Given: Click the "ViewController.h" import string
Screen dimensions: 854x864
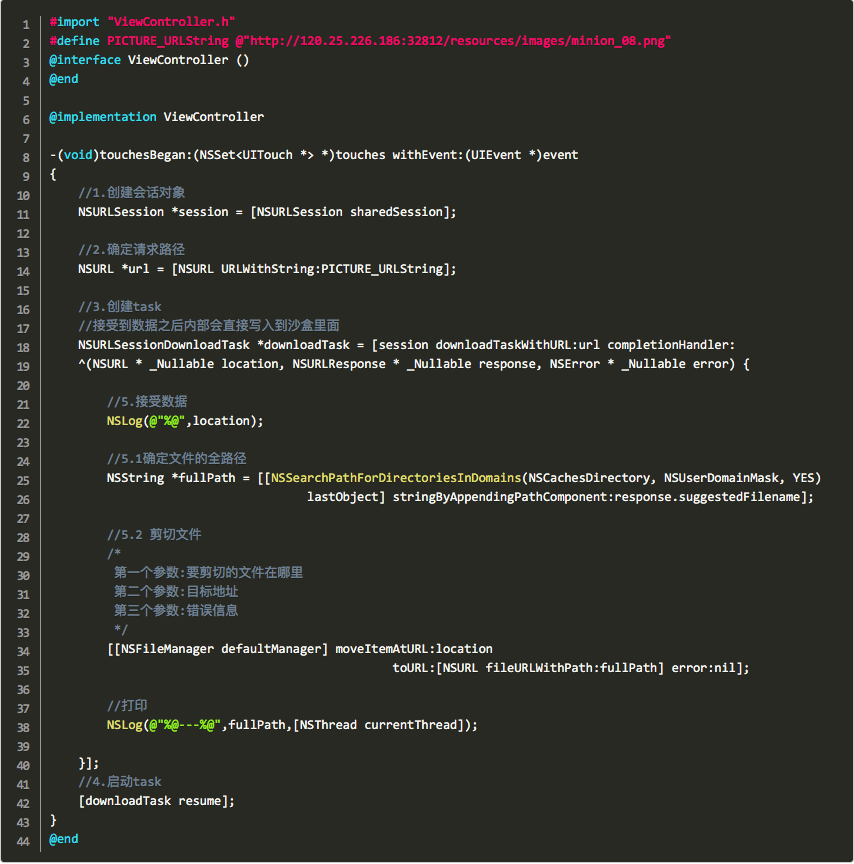Looking at the screenshot, I should point(171,22).
